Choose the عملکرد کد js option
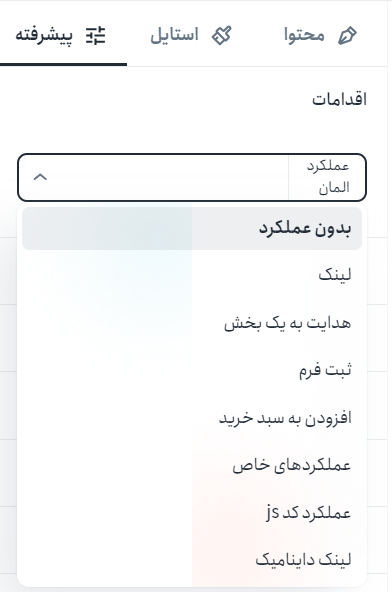 point(192,513)
